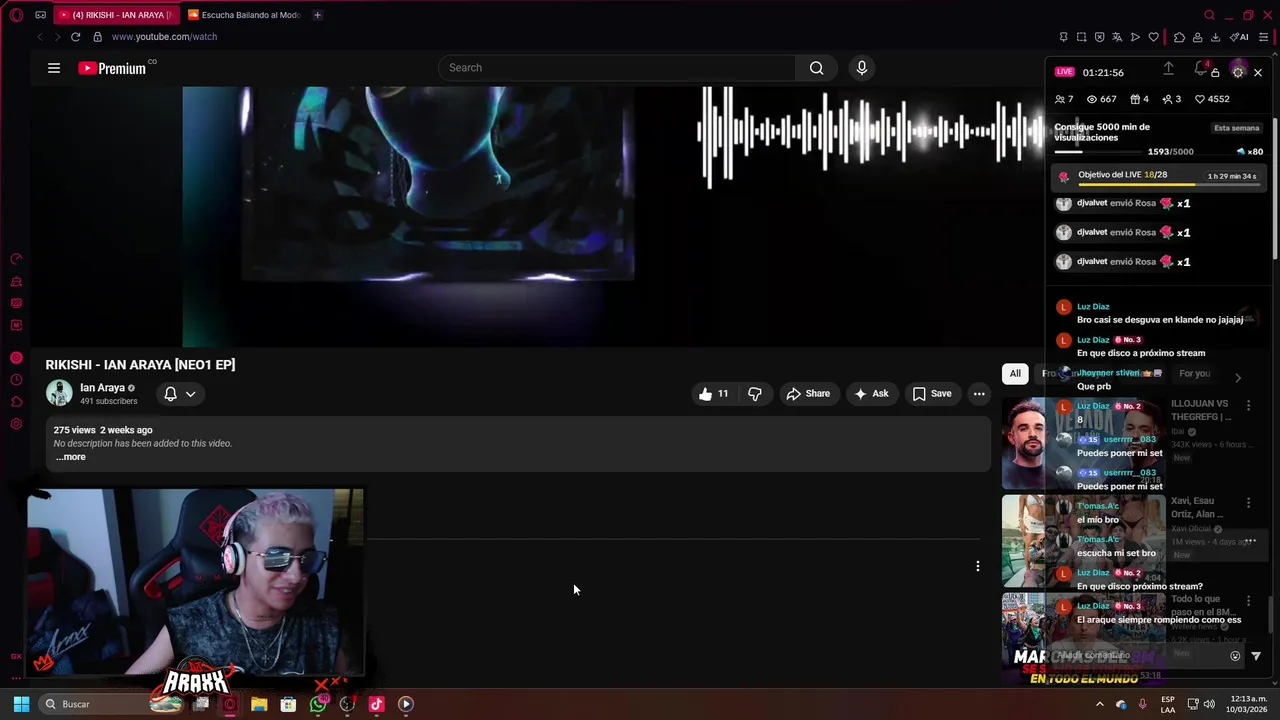Open File Explorer from the taskbar
This screenshot has width=1280, height=720.
[259, 704]
